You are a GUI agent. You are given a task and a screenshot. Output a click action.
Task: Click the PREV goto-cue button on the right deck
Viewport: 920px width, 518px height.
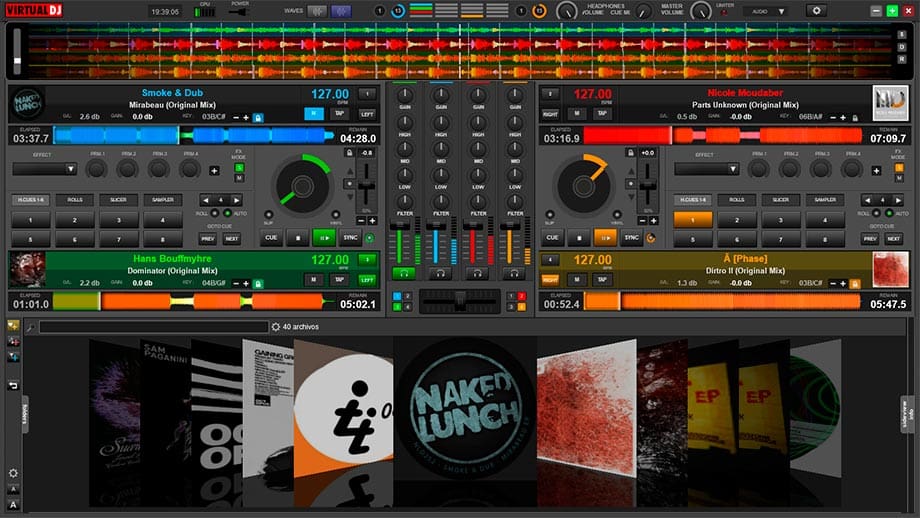870,239
